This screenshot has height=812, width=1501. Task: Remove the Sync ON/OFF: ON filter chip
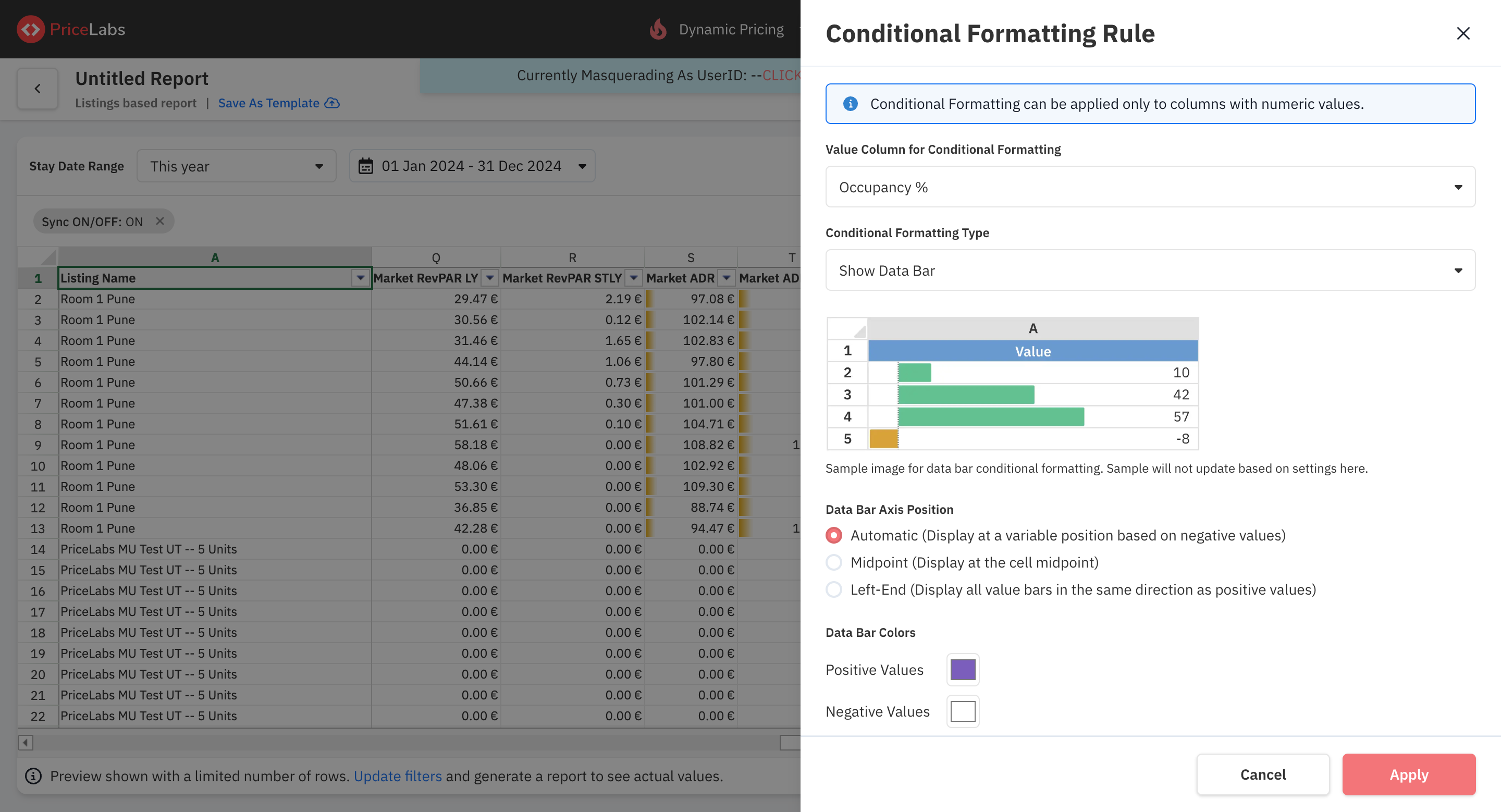coord(160,222)
